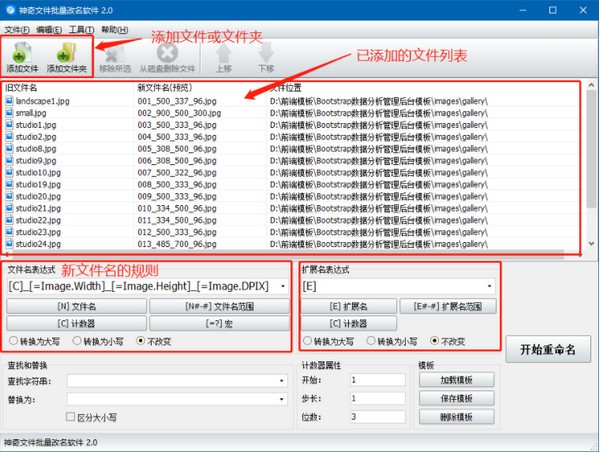600x452 pixels.
Task: Expand the 扩展名表达式 [E] dropdown
Action: tap(489, 286)
